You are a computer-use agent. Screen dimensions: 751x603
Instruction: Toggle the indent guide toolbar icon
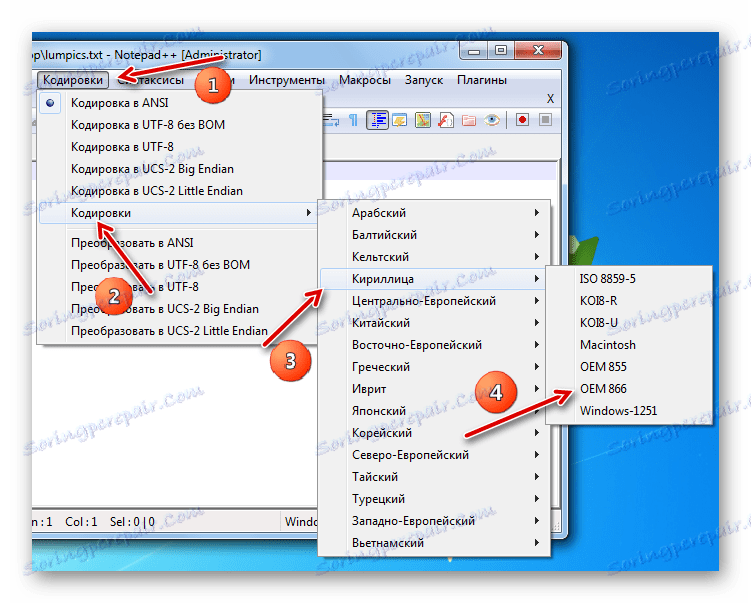tap(378, 120)
